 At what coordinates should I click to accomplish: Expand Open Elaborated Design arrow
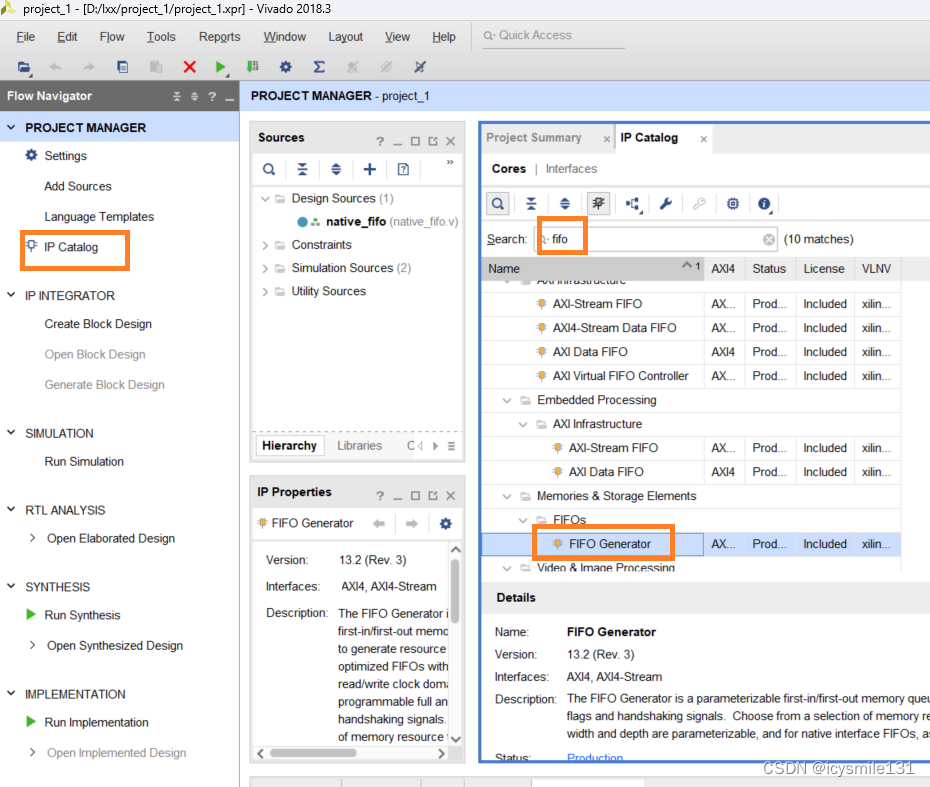(x=33, y=538)
